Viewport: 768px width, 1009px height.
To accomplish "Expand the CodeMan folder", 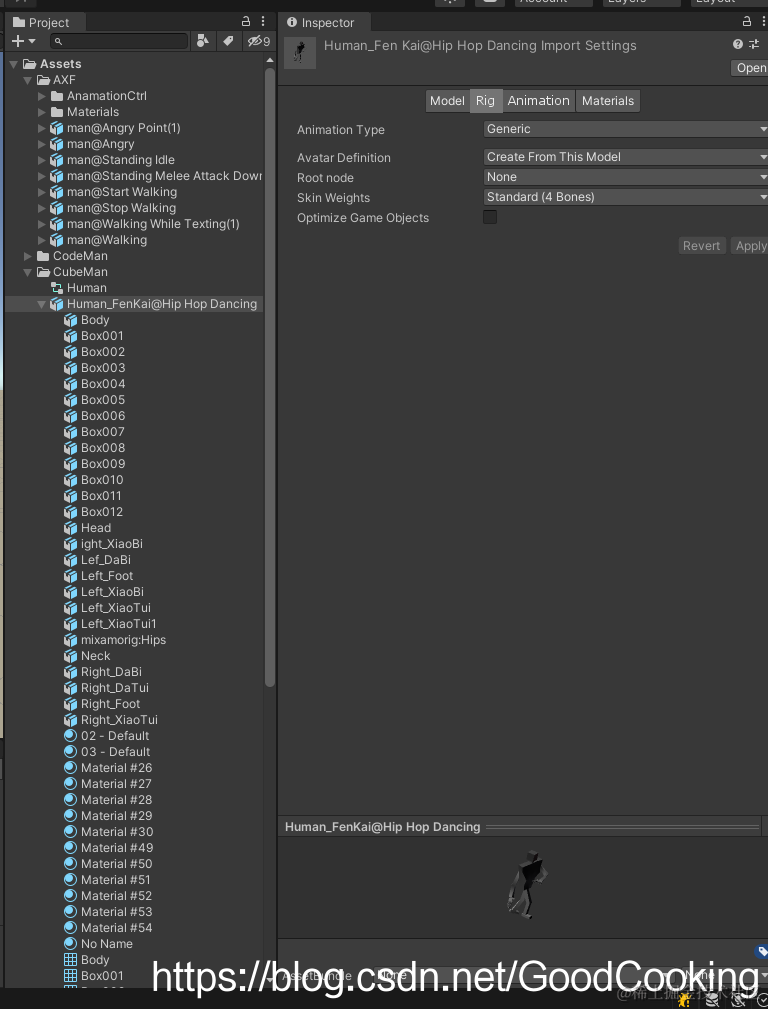I will tap(28, 256).
